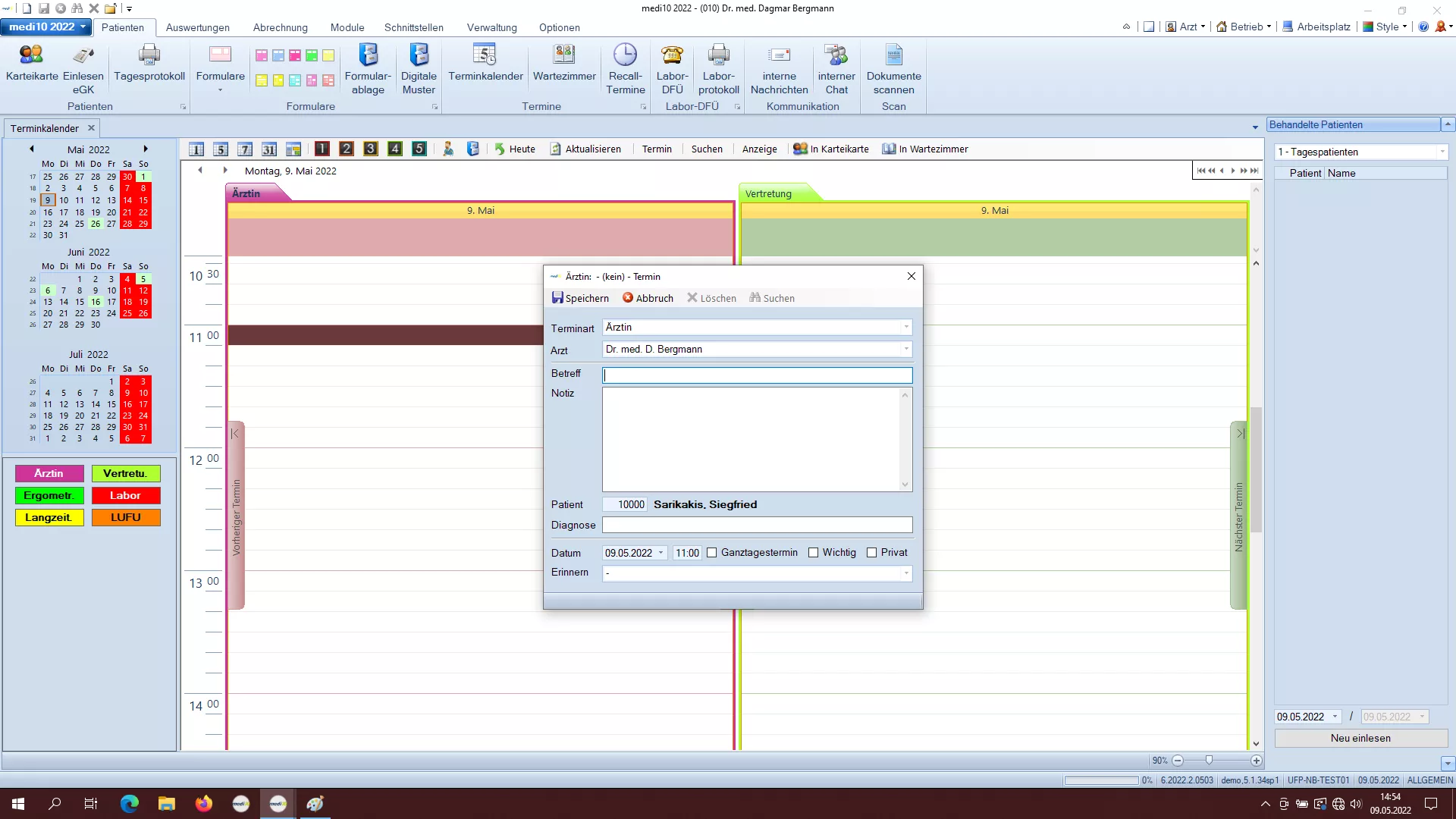Open the Karteikarte patient file icon
The image size is (1456, 819).
32,62
